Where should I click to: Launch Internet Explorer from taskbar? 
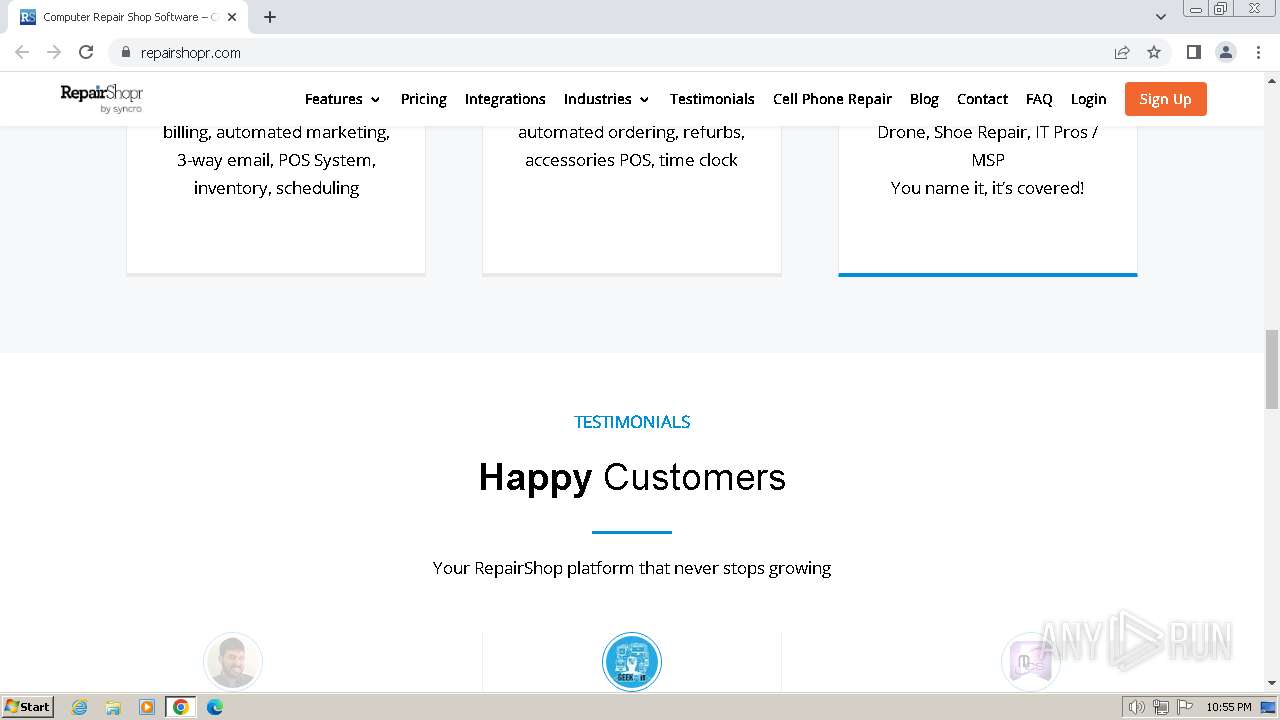point(80,707)
